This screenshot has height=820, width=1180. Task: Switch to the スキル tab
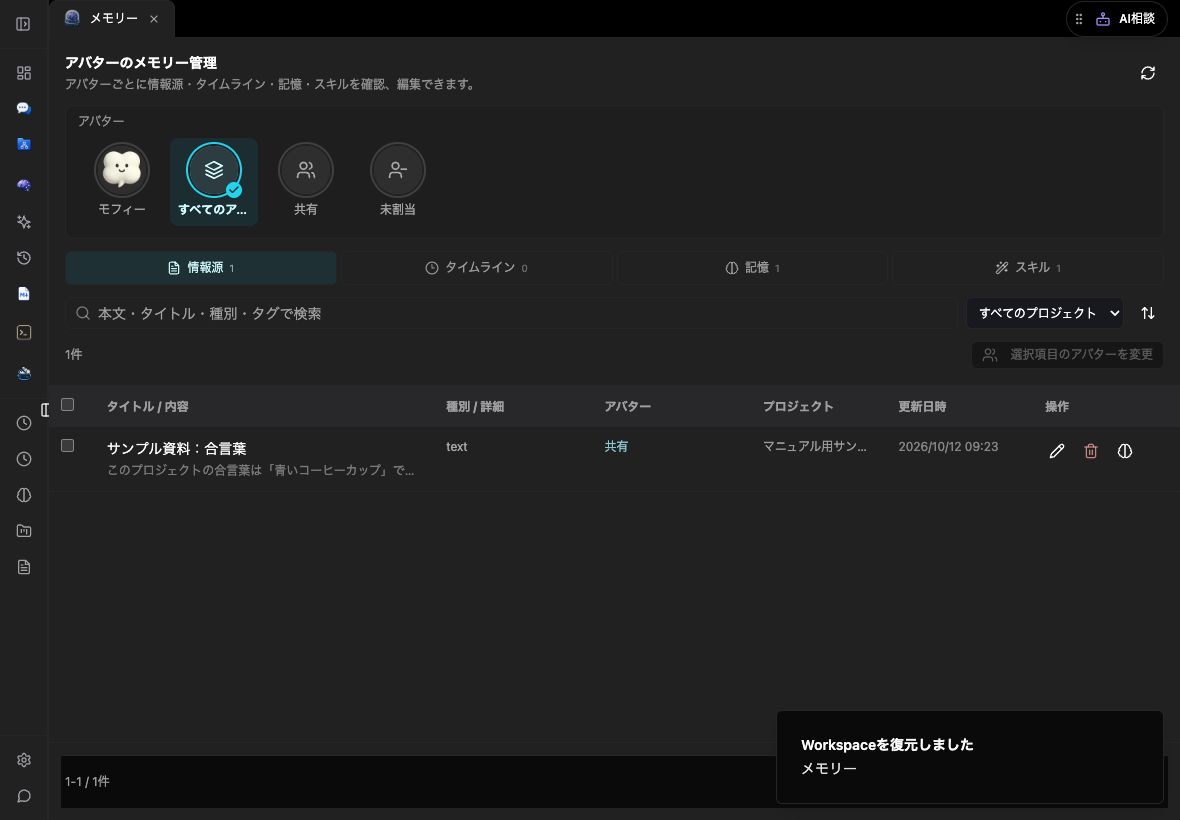pos(1028,268)
